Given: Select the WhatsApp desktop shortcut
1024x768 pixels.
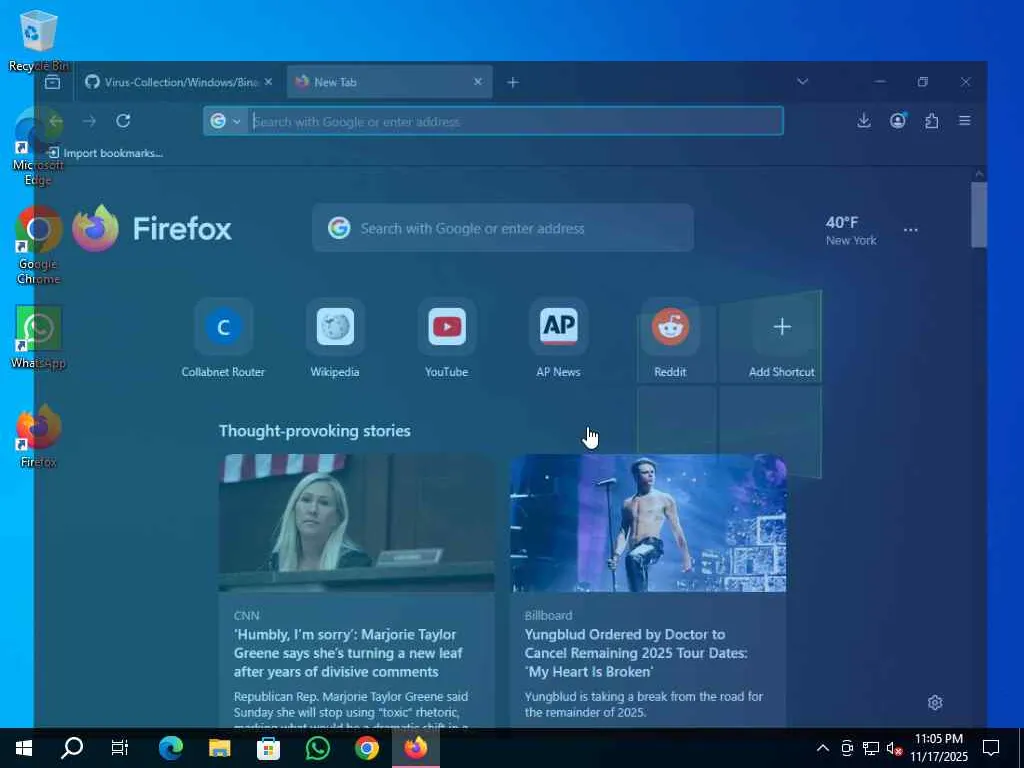Looking at the screenshot, I should pyautogui.click(x=39, y=337).
